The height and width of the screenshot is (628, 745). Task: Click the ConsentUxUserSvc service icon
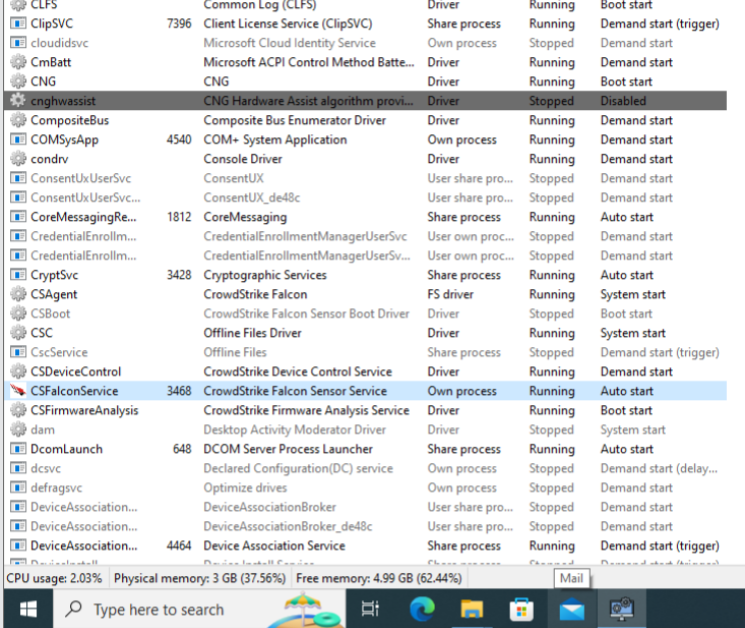pos(18,178)
